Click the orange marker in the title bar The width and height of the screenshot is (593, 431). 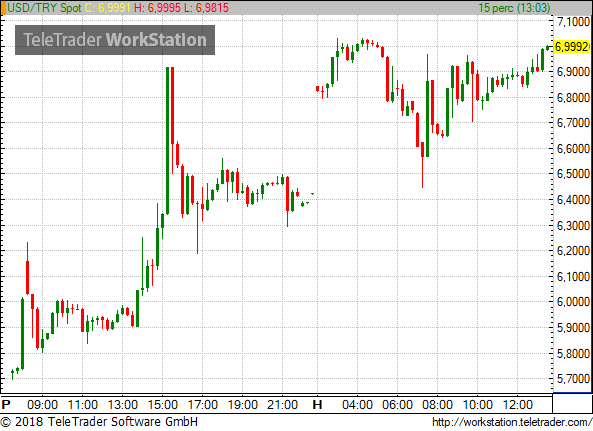coord(3,8)
